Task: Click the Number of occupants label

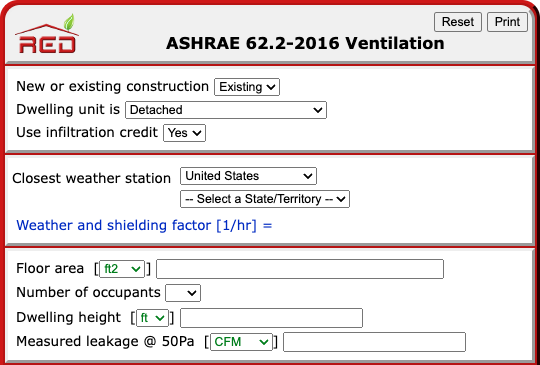Action: [x=89, y=292]
